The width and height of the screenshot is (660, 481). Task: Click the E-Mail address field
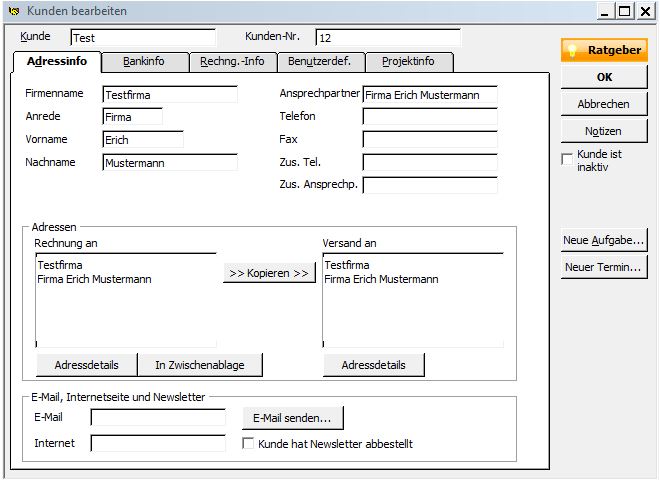coord(158,417)
